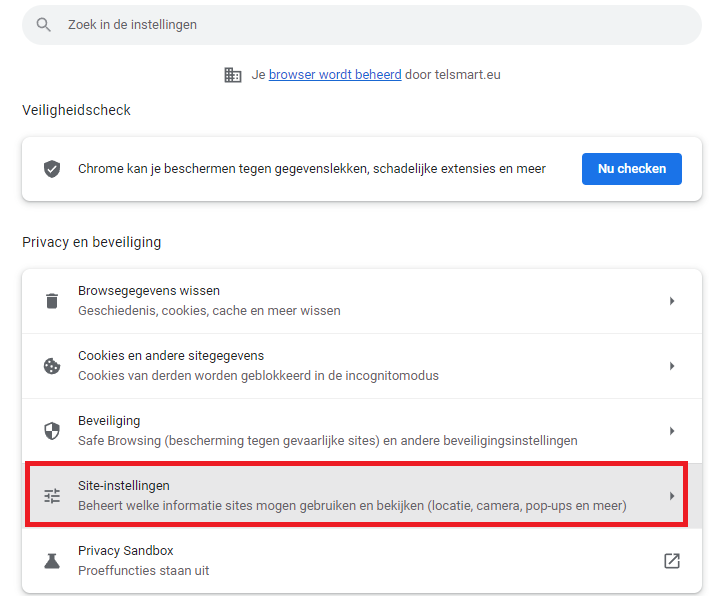
Task: Expand Browsegegevens wissen with its arrow
Action: click(672, 301)
